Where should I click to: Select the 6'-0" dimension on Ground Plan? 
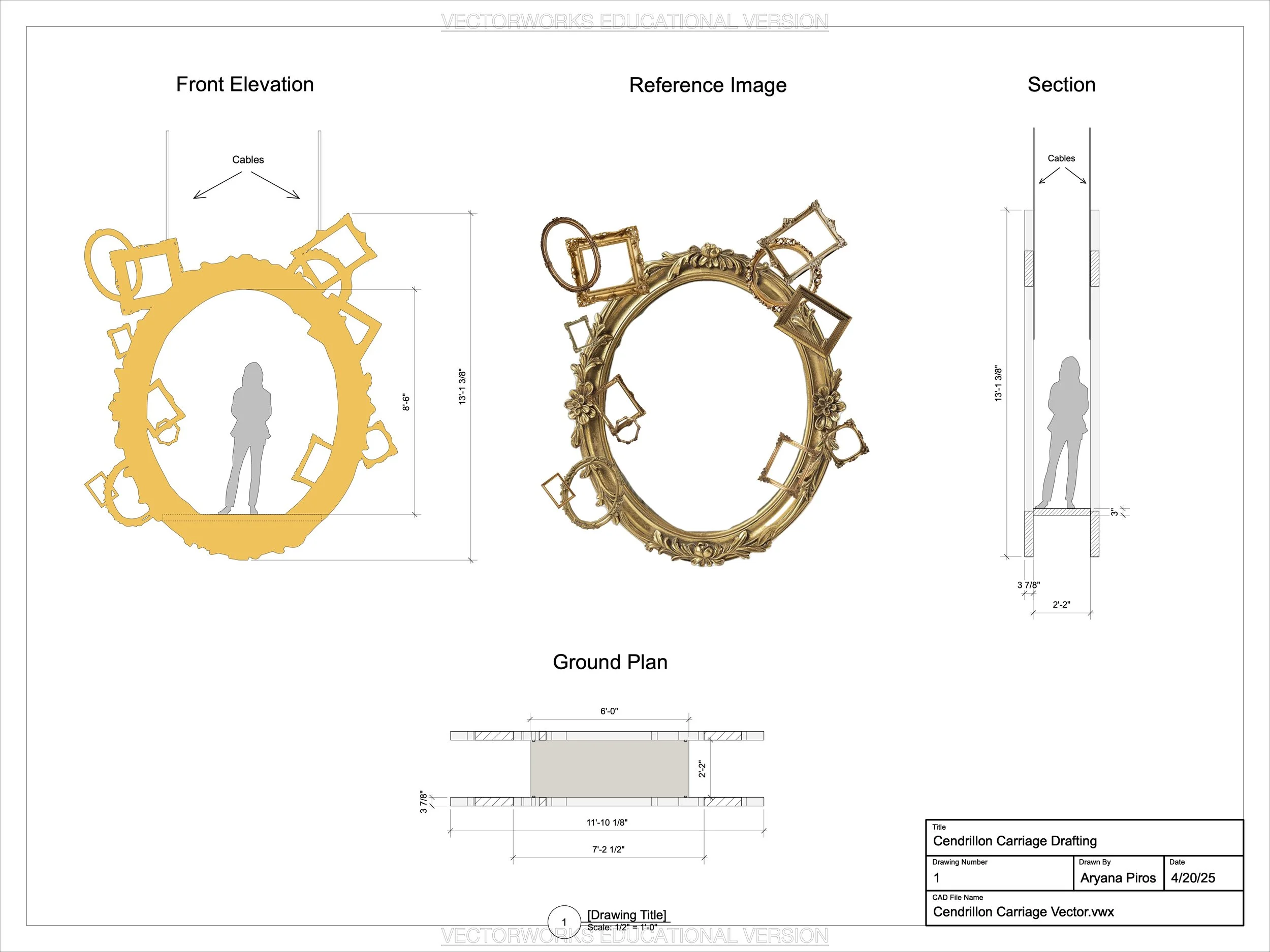(x=609, y=711)
